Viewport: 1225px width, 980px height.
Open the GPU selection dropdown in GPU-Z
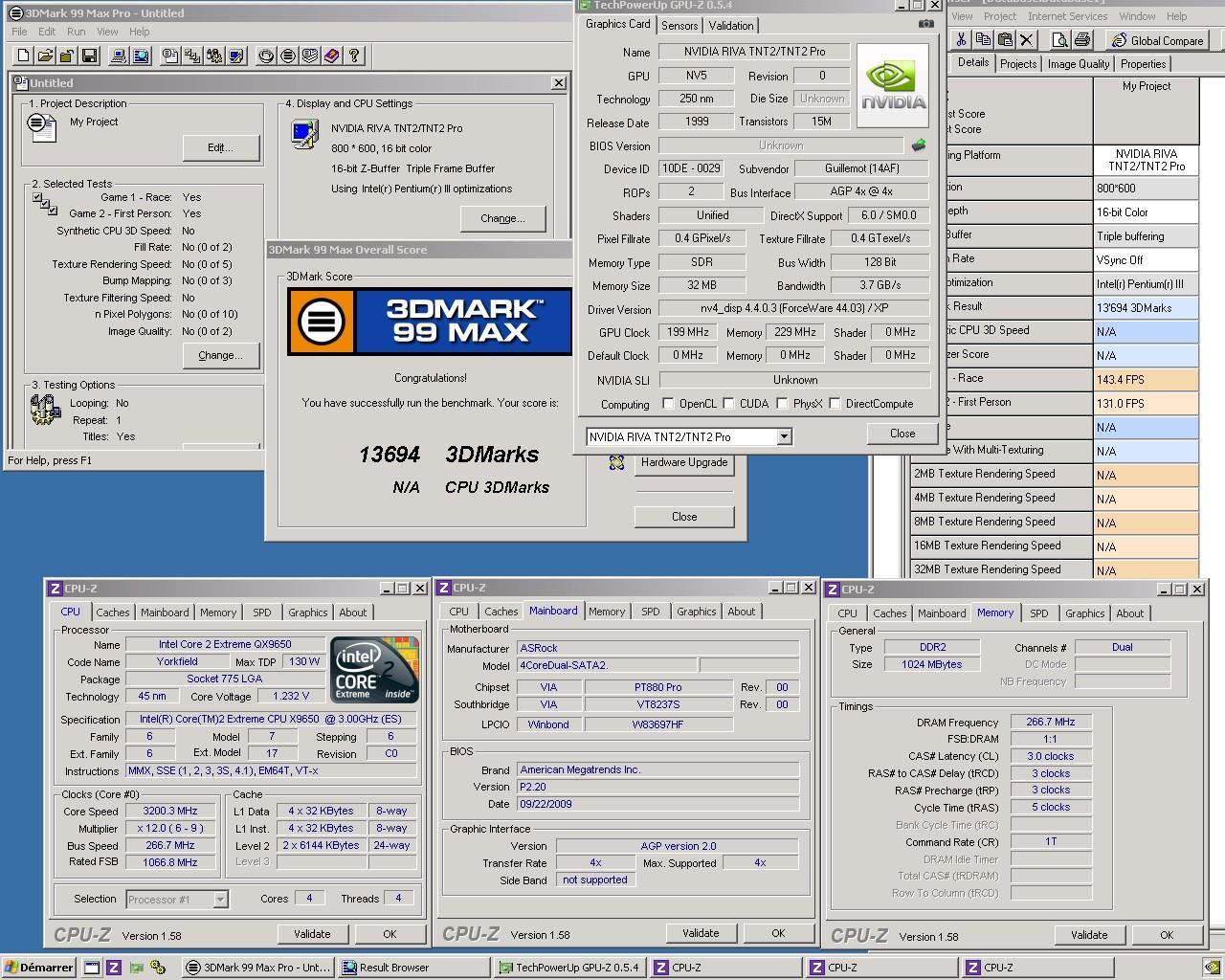pos(784,436)
